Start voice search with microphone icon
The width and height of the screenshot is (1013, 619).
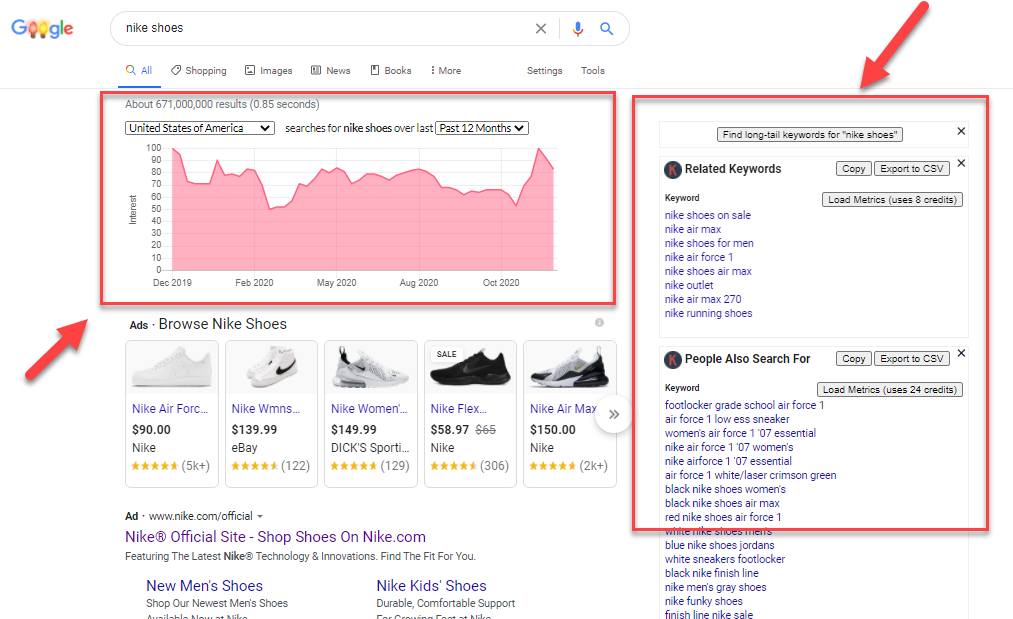(x=578, y=28)
